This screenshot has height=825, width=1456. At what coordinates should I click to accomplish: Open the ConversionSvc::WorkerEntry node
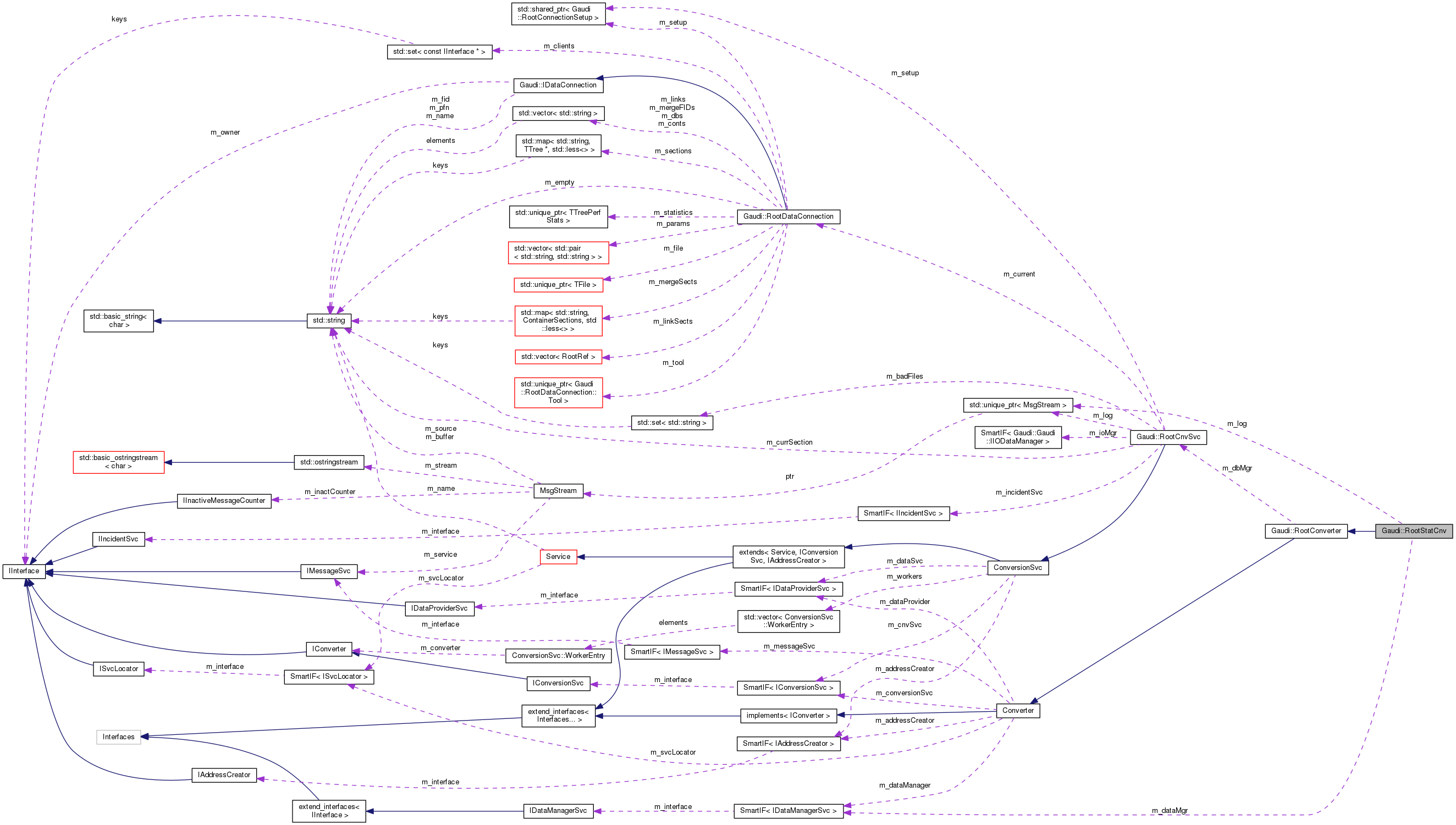click(558, 656)
